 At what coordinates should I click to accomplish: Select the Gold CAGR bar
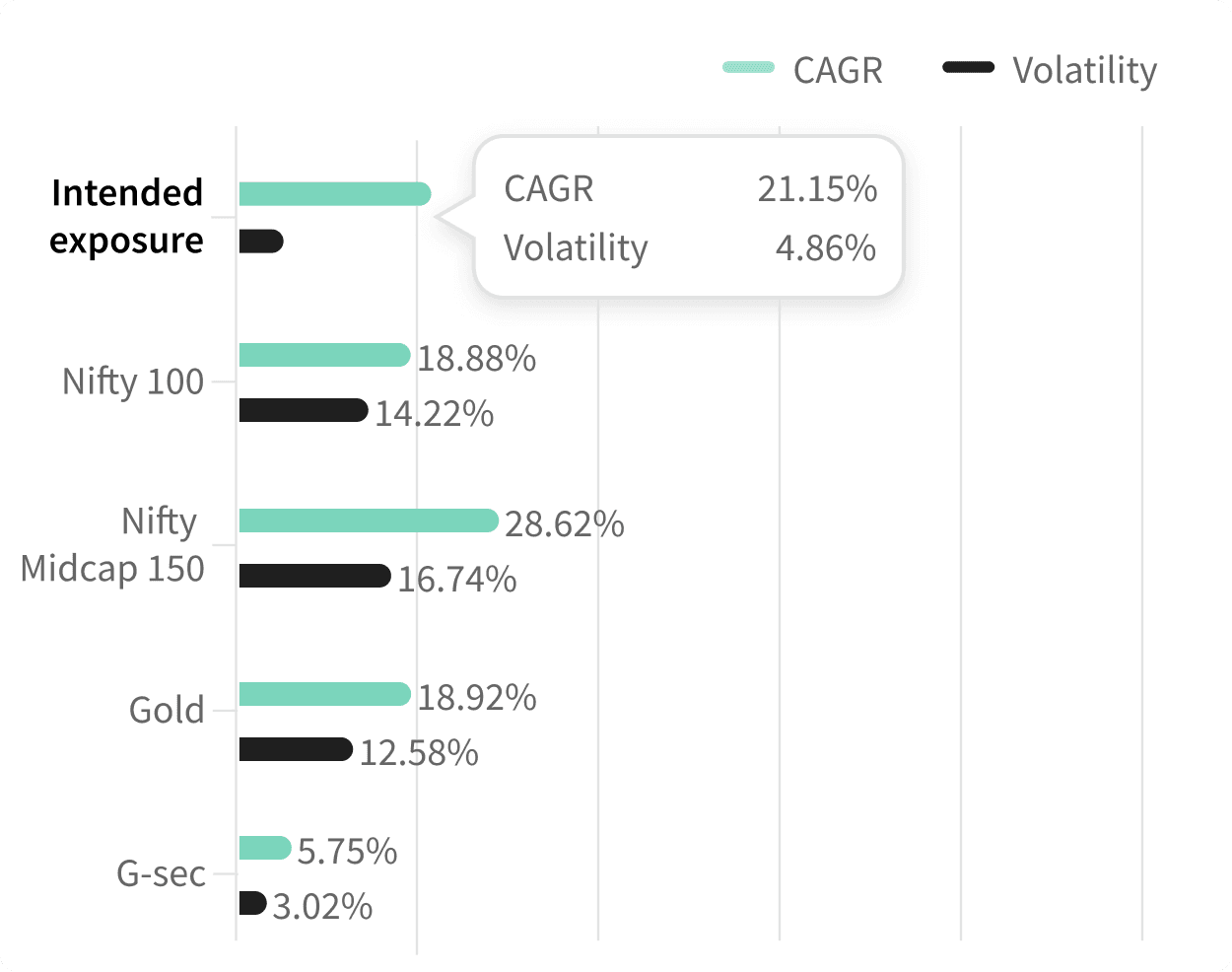click(x=323, y=694)
